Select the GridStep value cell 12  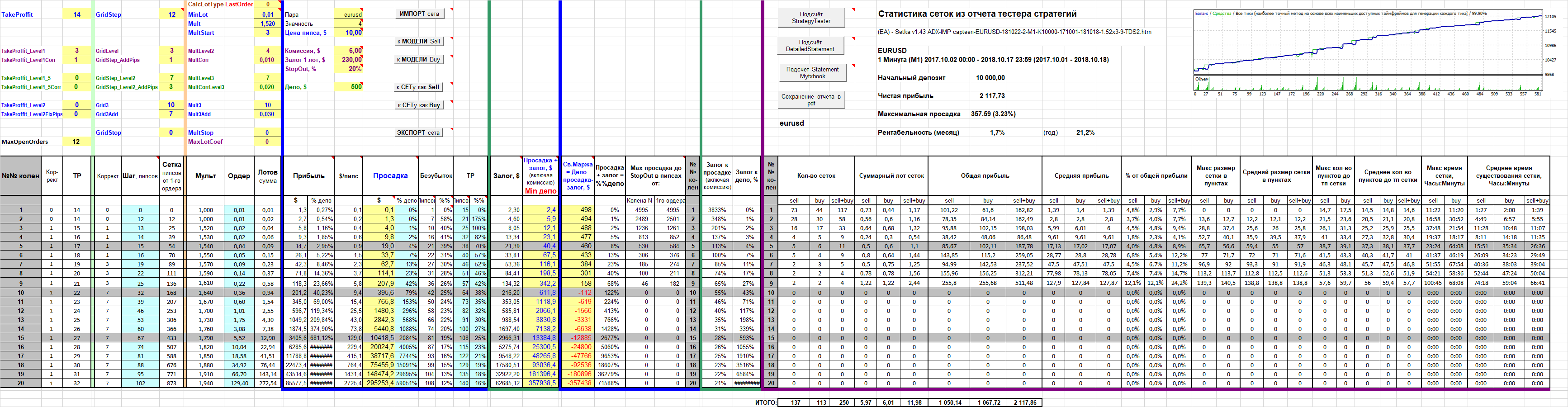click(172, 14)
